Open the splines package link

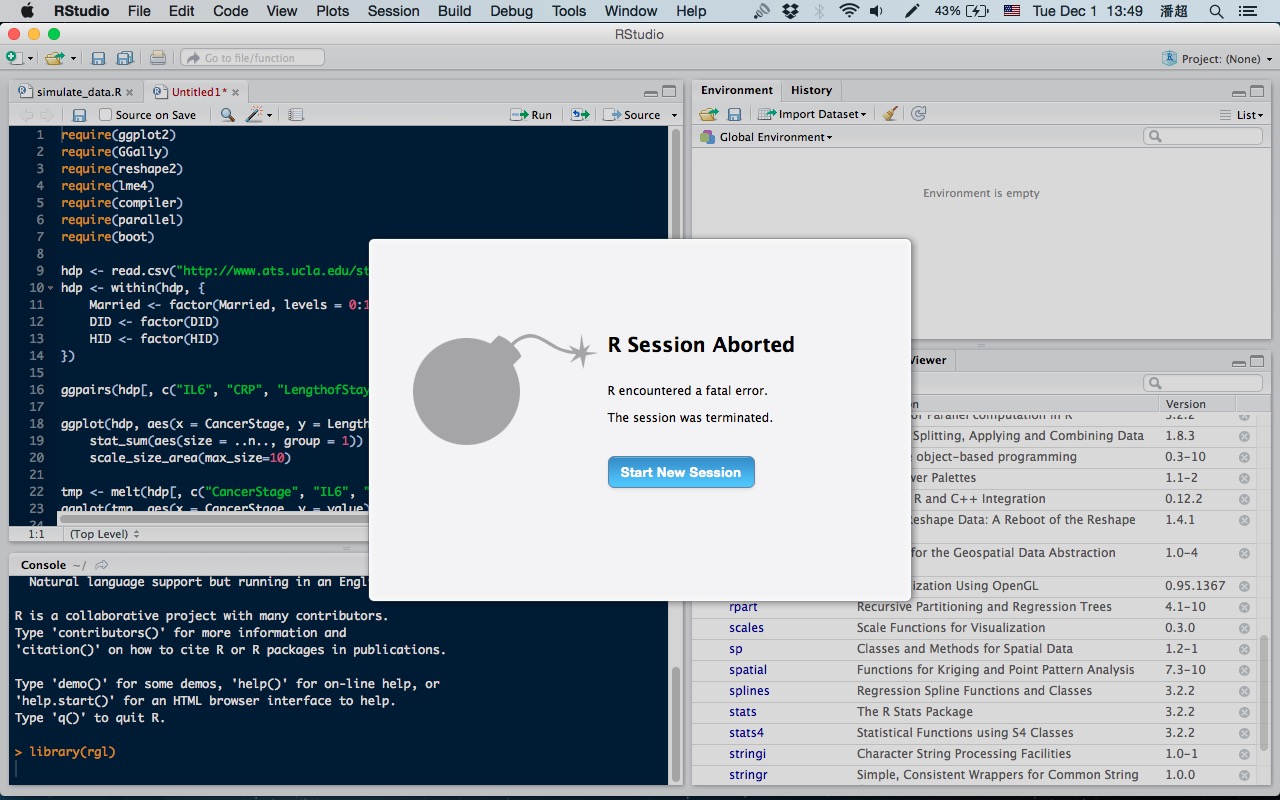point(749,691)
